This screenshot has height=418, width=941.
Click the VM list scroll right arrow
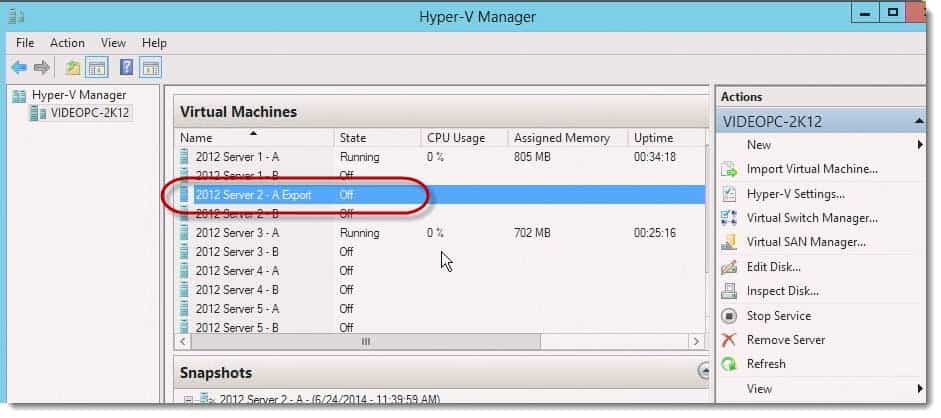tap(696, 341)
